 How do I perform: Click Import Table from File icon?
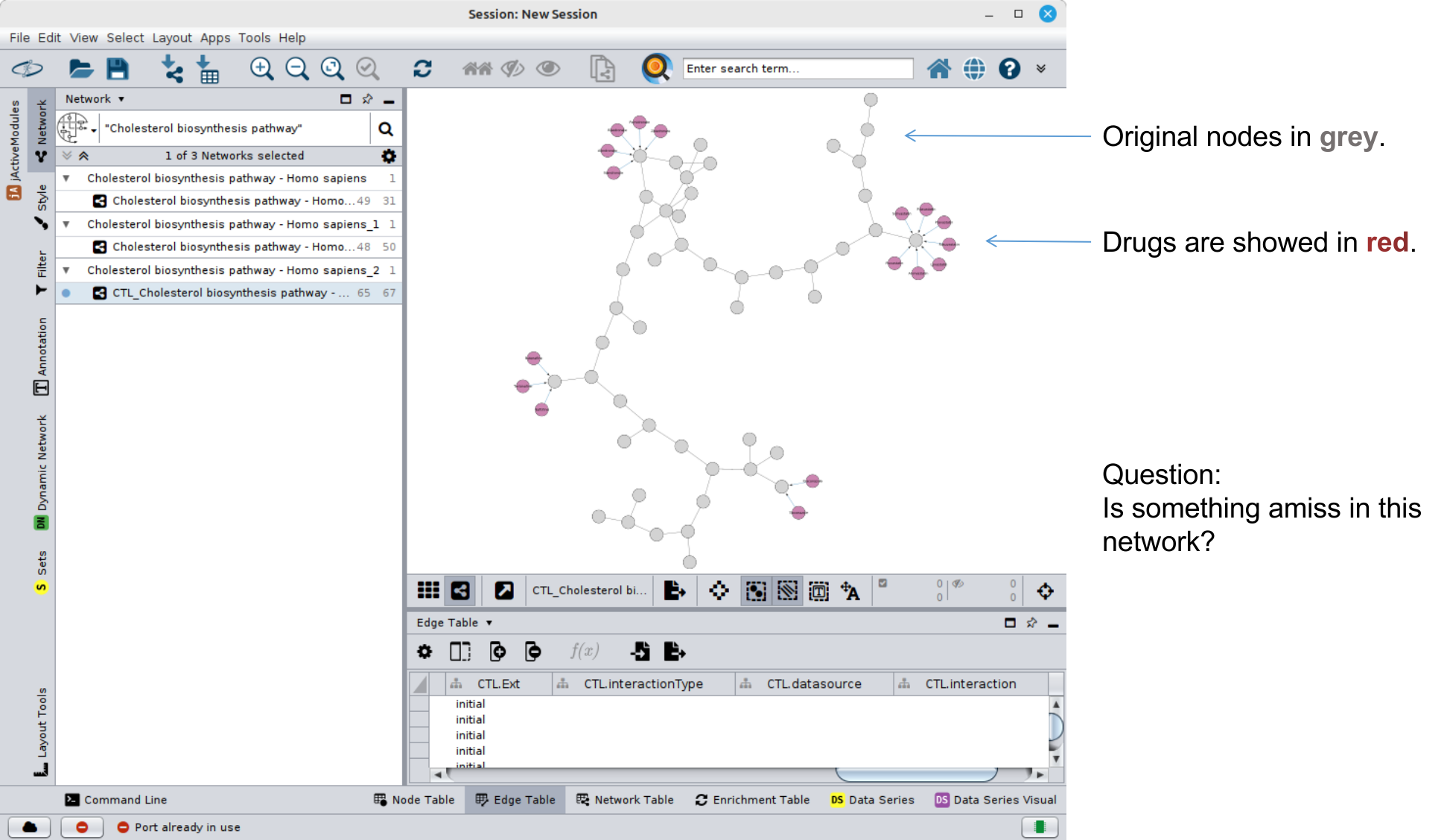tap(208, 69)
